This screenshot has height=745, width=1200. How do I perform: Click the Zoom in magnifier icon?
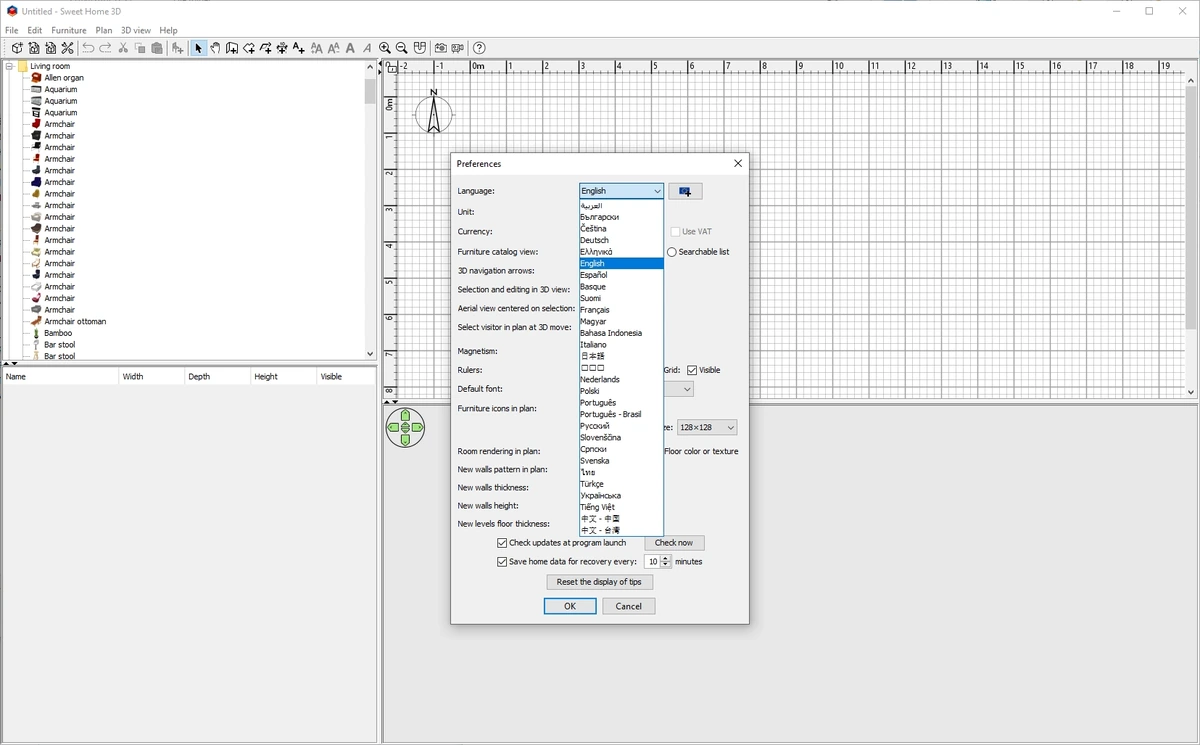point(384,48)
